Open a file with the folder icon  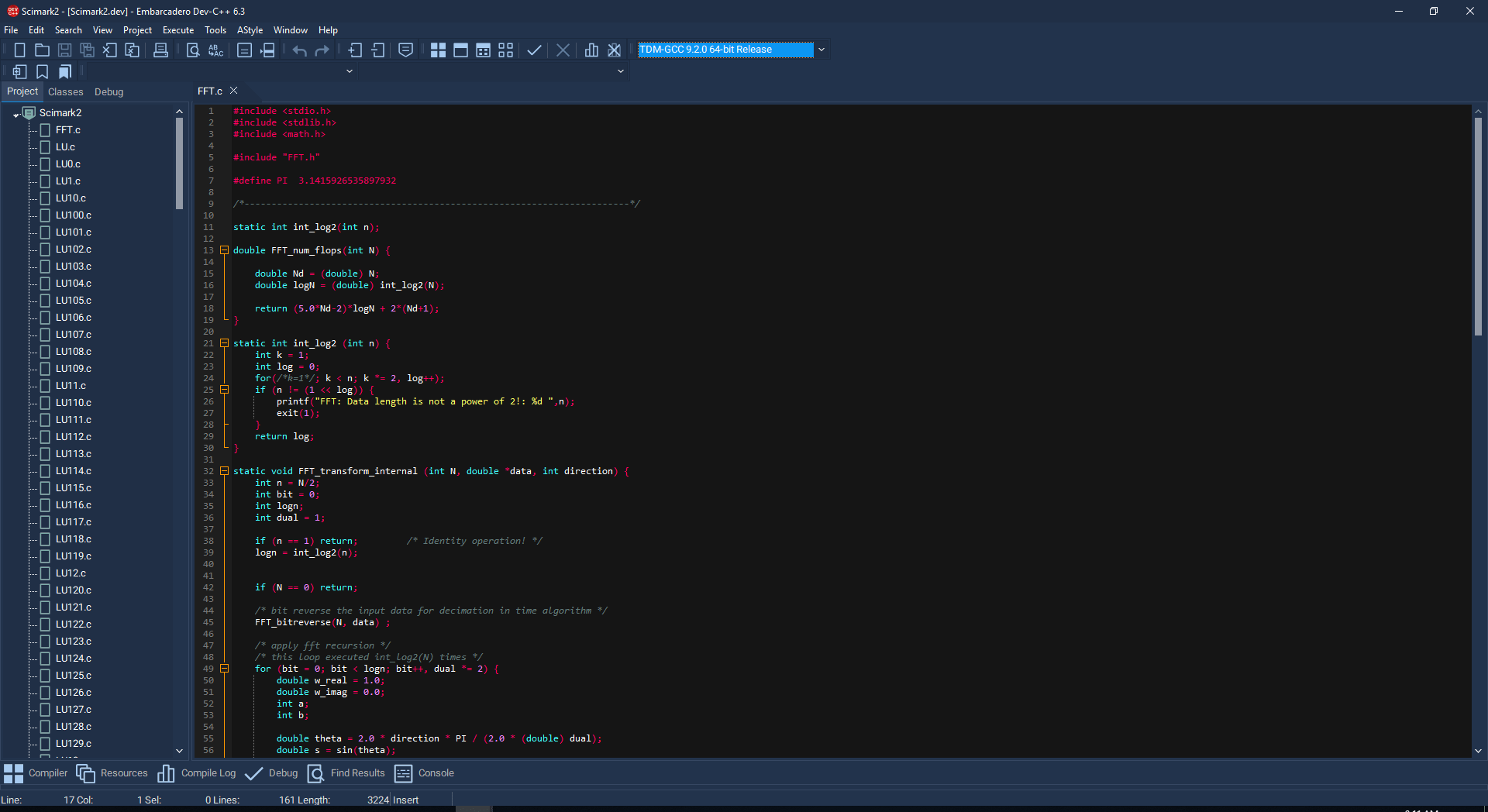coord(43,50)
